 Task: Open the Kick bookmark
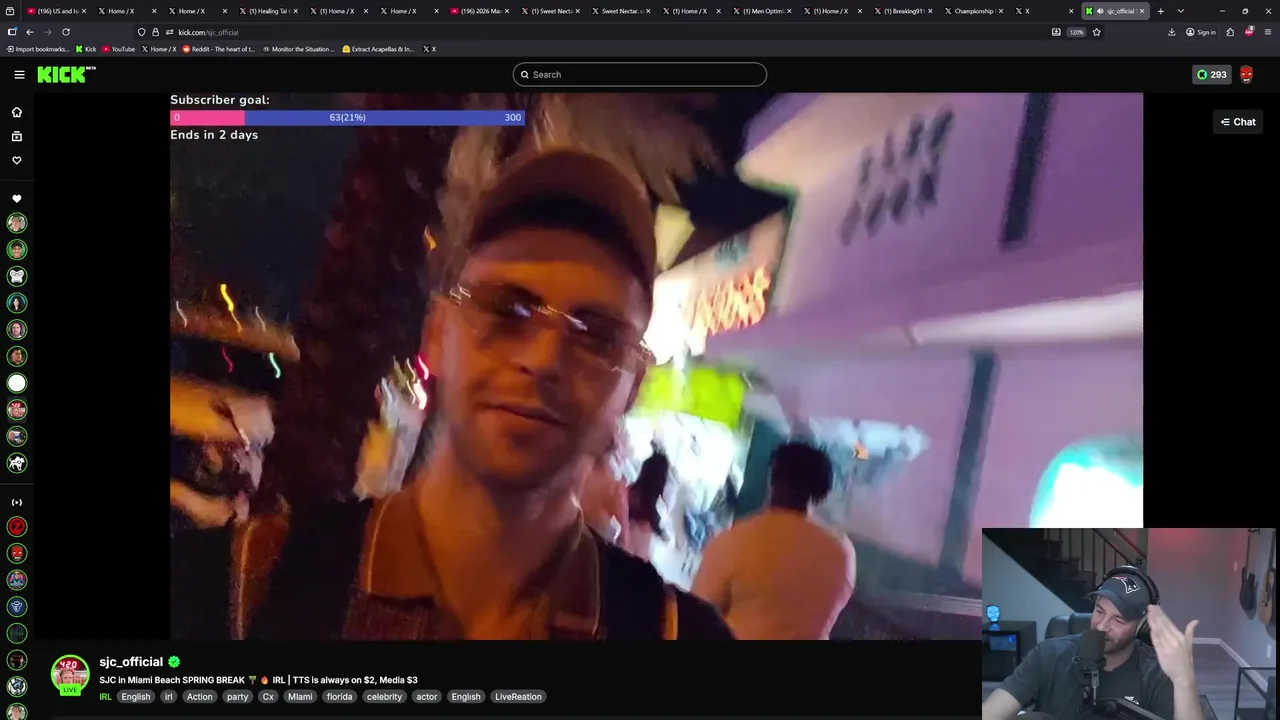click(x=86, y=49)
